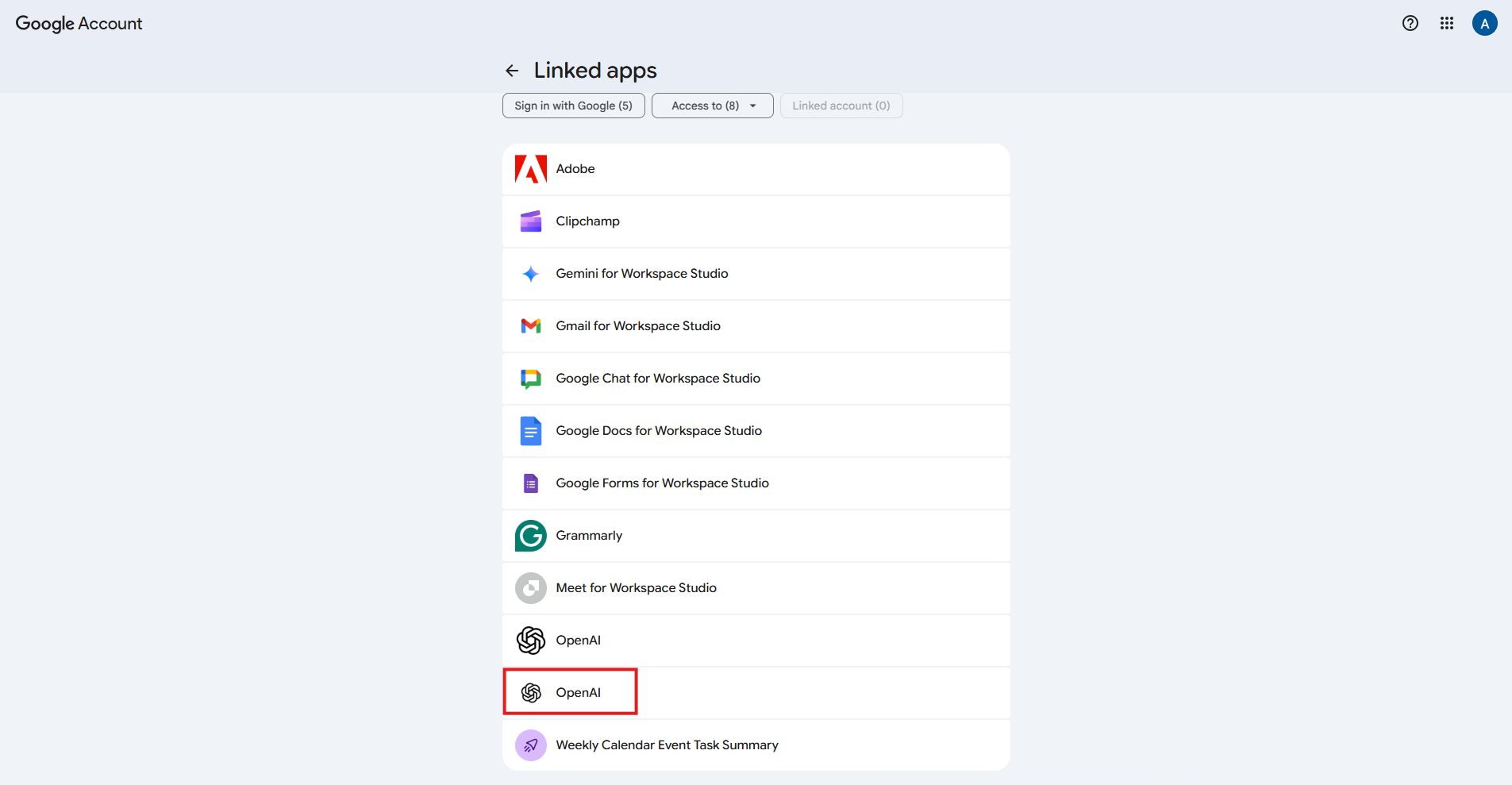Open the Google apps grid launcher
1512x785 pixels.
[1447, 23]
